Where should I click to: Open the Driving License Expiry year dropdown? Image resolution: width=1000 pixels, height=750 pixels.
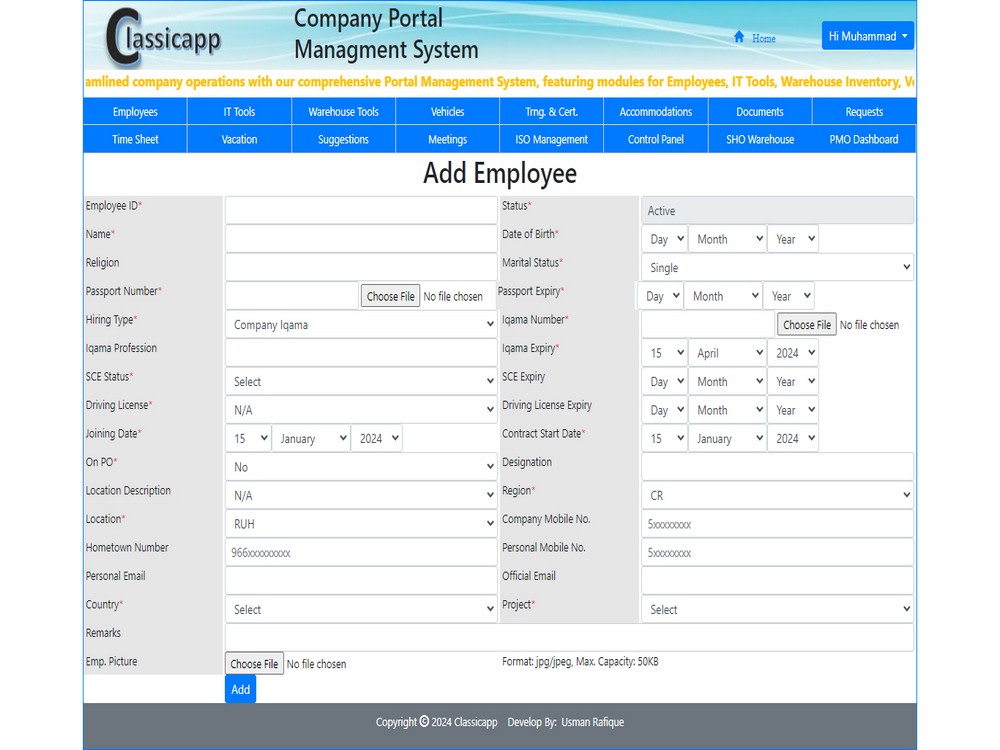click(793, 409)
